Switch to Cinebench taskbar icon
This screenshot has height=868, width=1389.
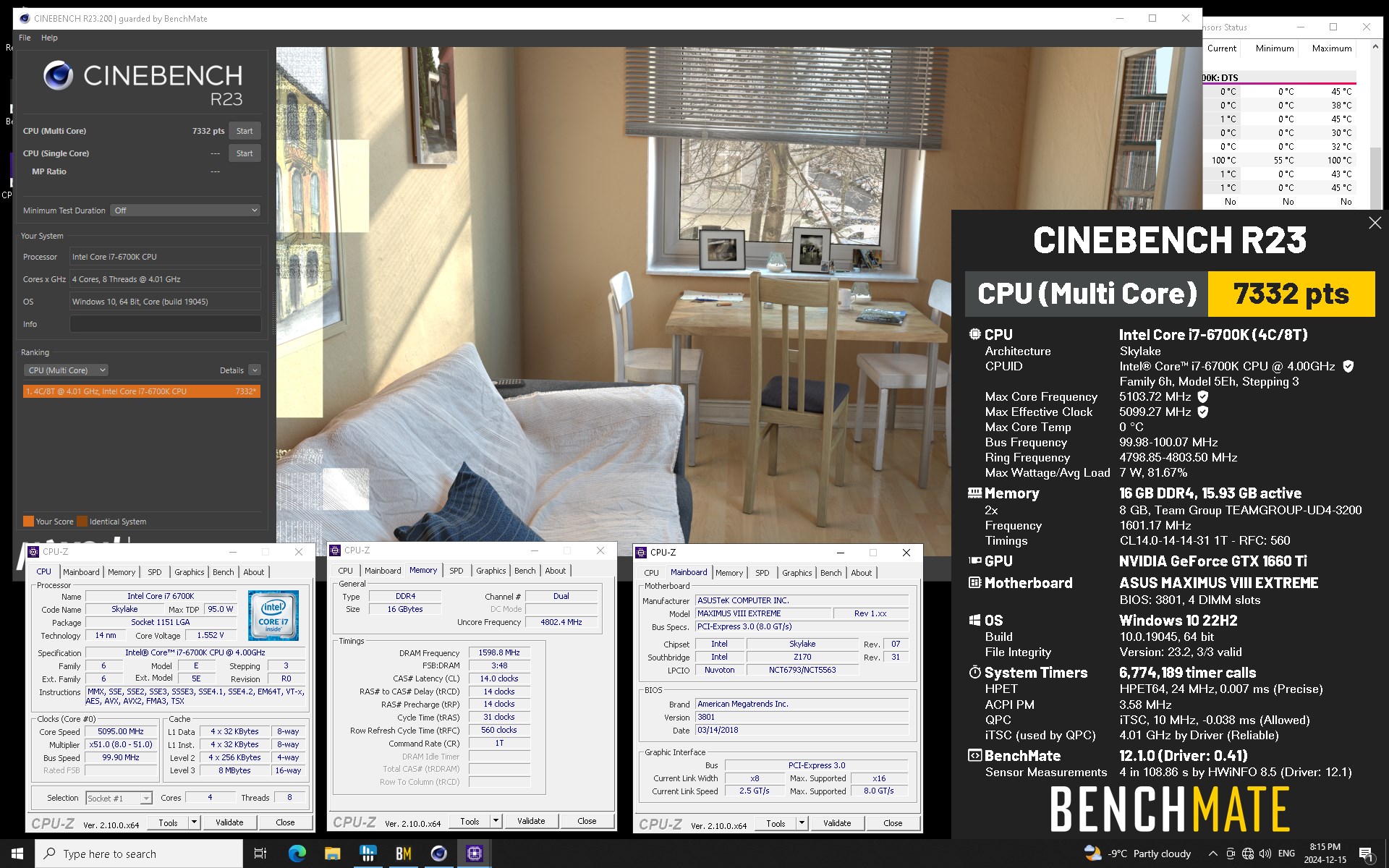pyautogui.click(x=438, y=854)
